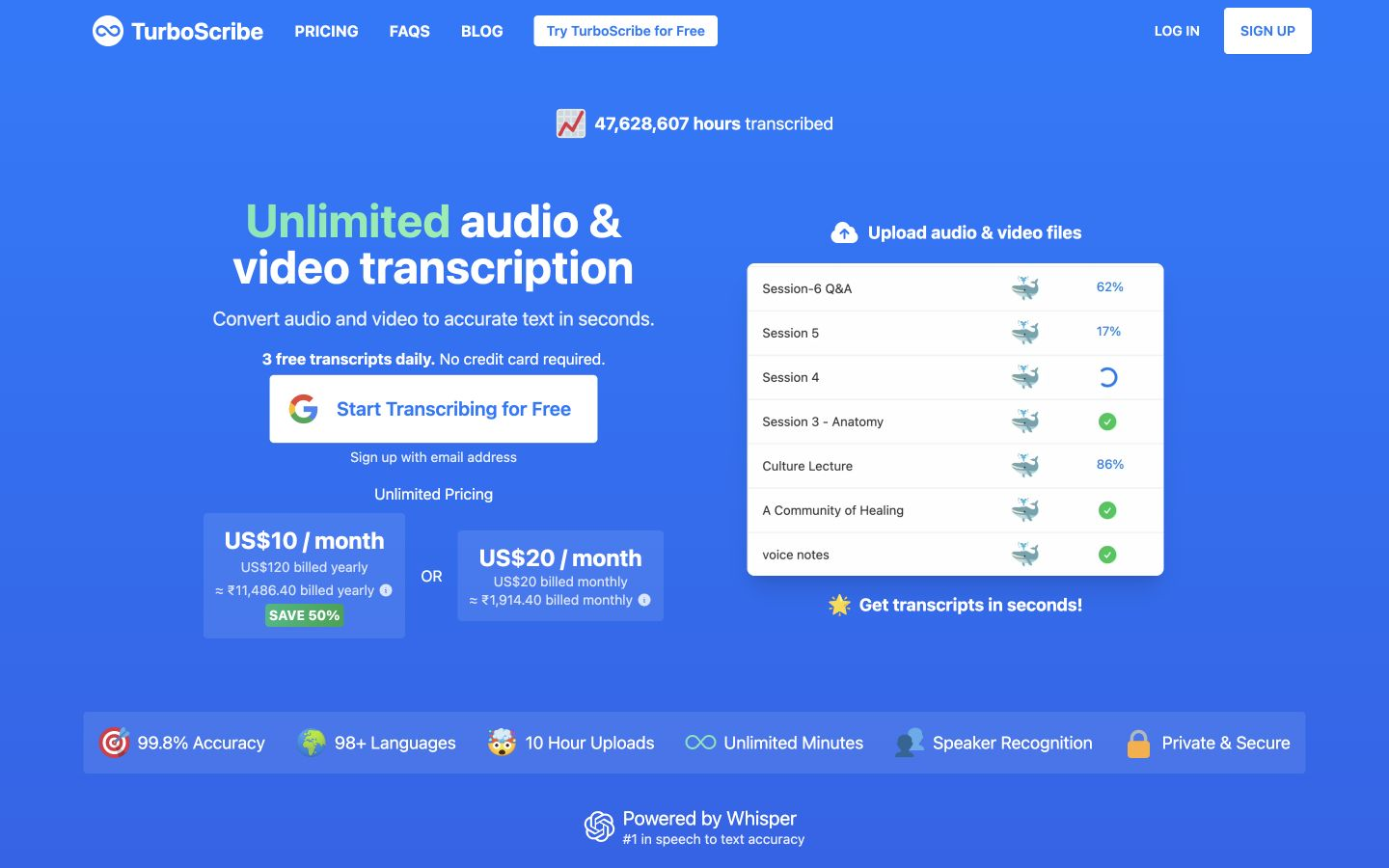
Task: Click the star icon beside Get transcripts
Action: click(839, 605)
